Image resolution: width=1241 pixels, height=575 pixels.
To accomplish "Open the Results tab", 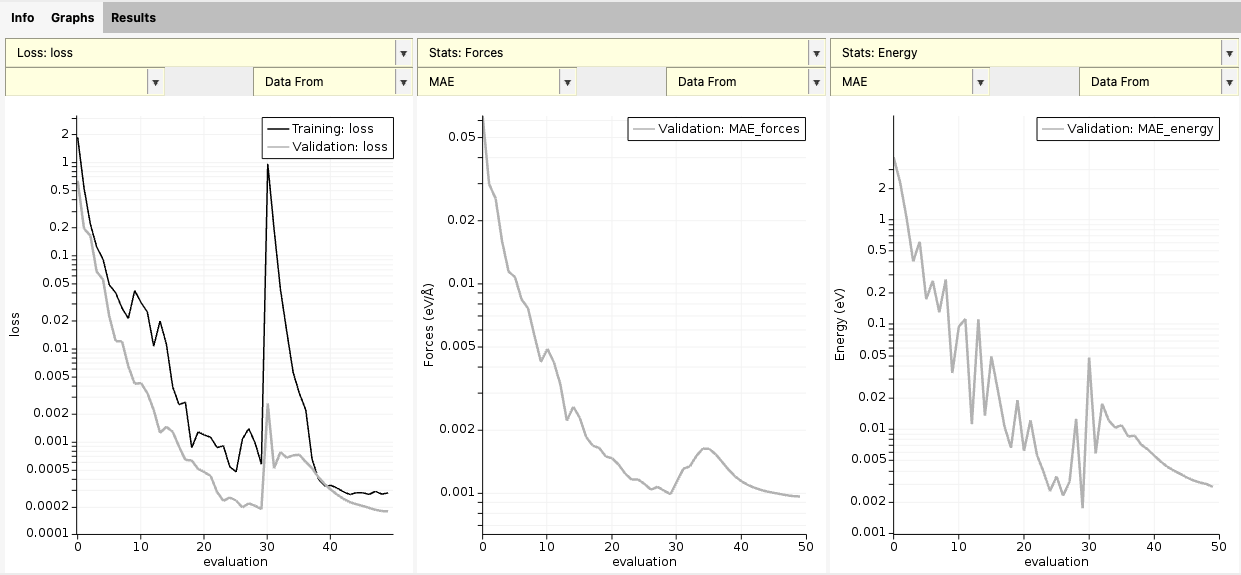I will pyautogui.click(x=133, y=18).
